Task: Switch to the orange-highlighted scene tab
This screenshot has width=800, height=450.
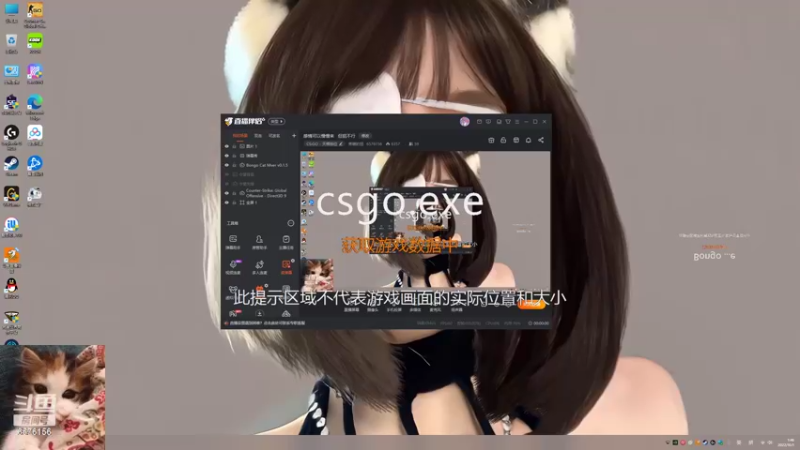Action: point(240,136)
